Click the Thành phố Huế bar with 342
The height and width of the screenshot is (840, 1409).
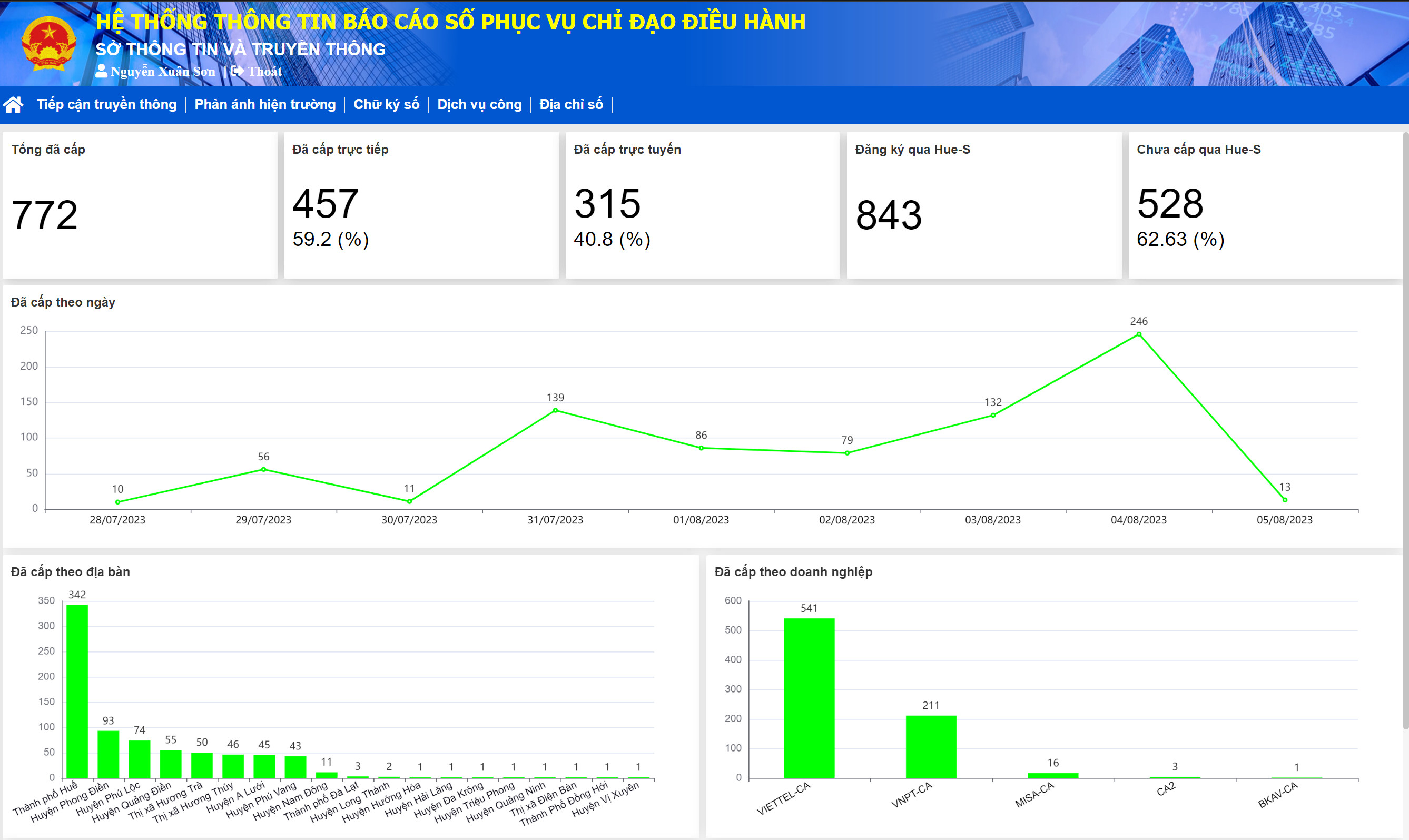[x=77, y=690]
